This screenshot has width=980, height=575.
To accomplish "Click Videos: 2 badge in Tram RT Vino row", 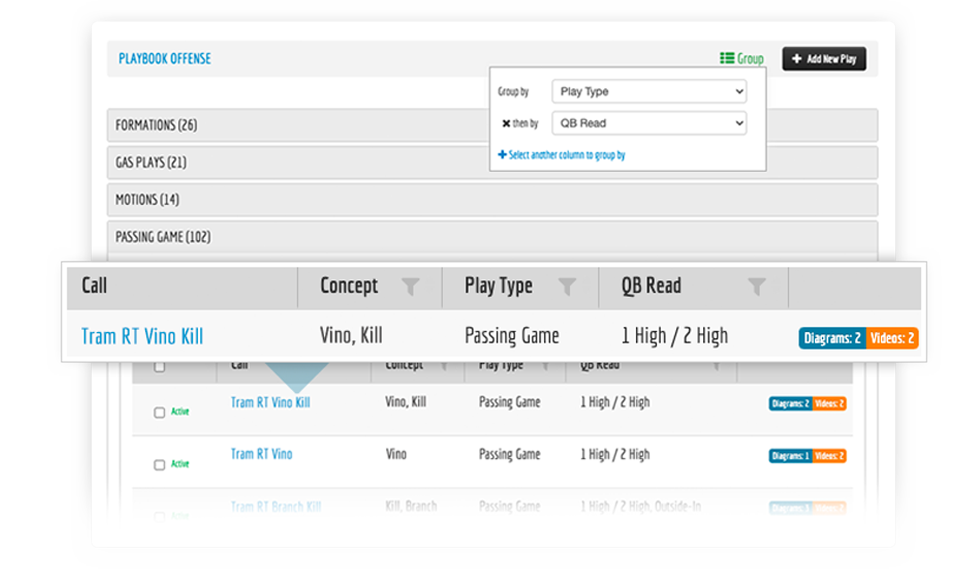I will pos(829,456).
